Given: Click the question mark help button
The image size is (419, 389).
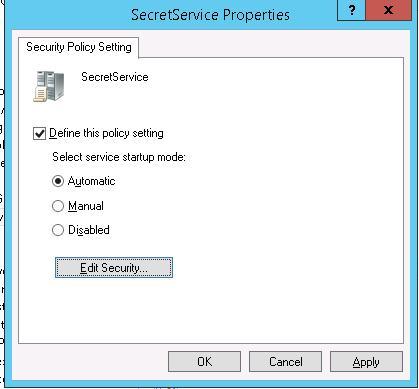Looking at the screenshot, I should point(351,10).
